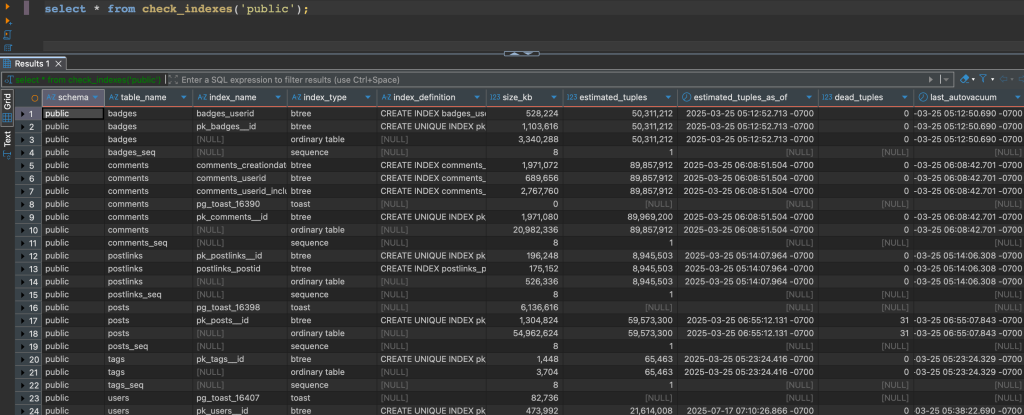Open the index_type column filter dropdown
Viewport: 1024px width, 415px height.
[368, 97]
